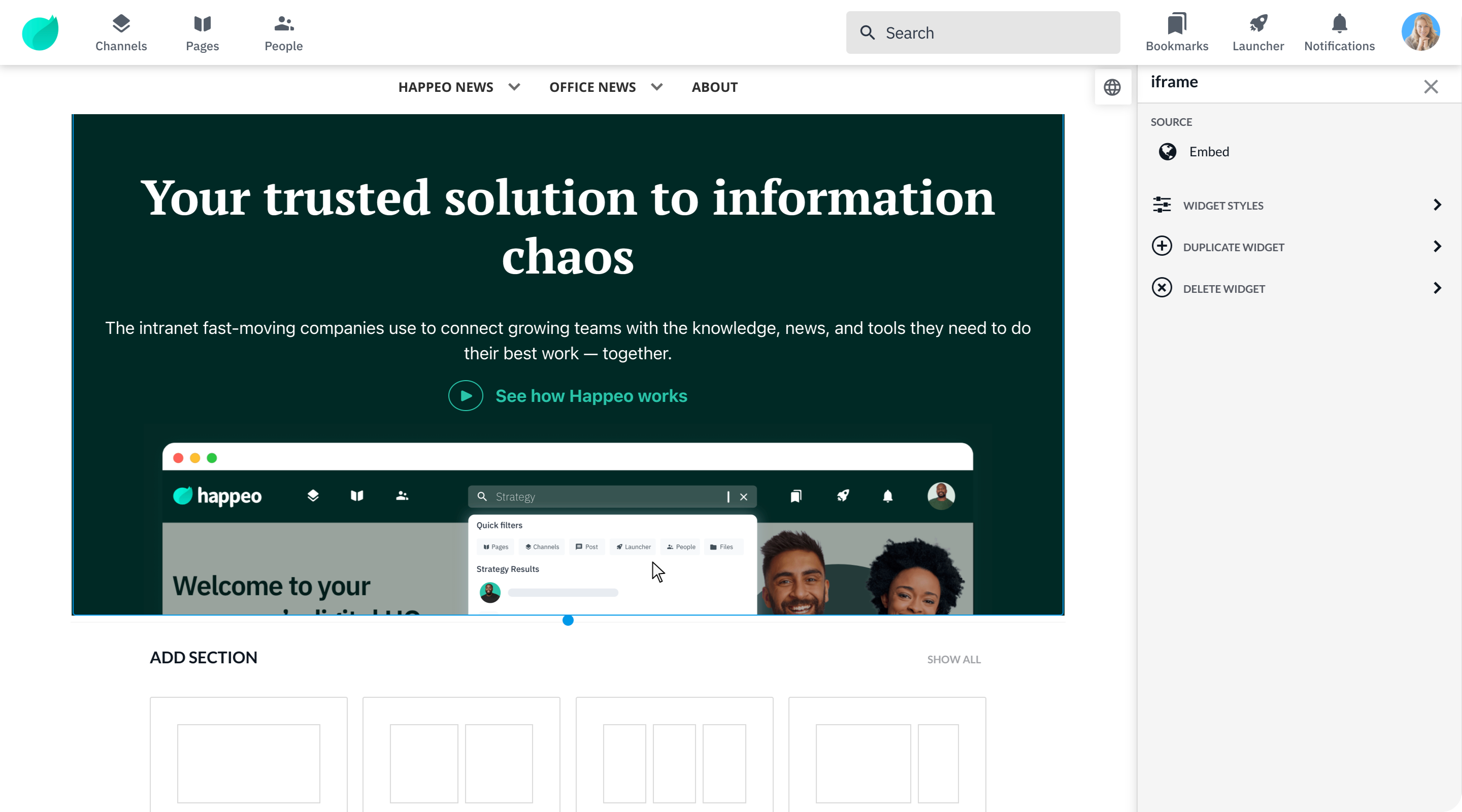The image size is (1462, 812).
Task: Click the blue widget resize handle
Action: (568, 620)
